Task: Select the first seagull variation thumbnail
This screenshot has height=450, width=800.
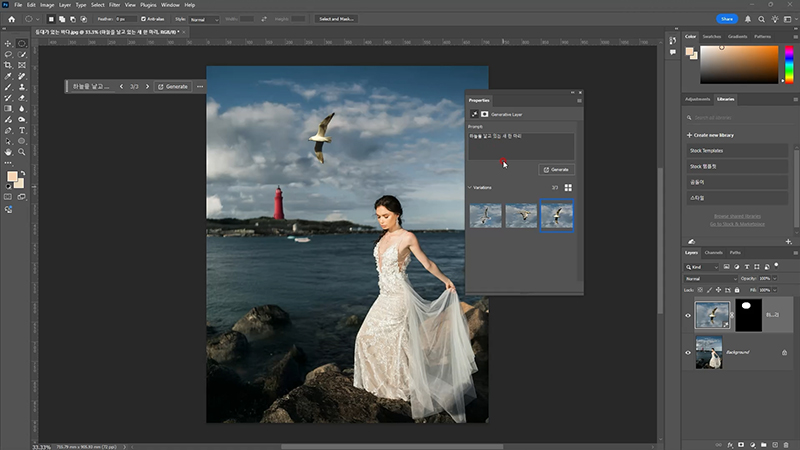Action: [485, 215]
